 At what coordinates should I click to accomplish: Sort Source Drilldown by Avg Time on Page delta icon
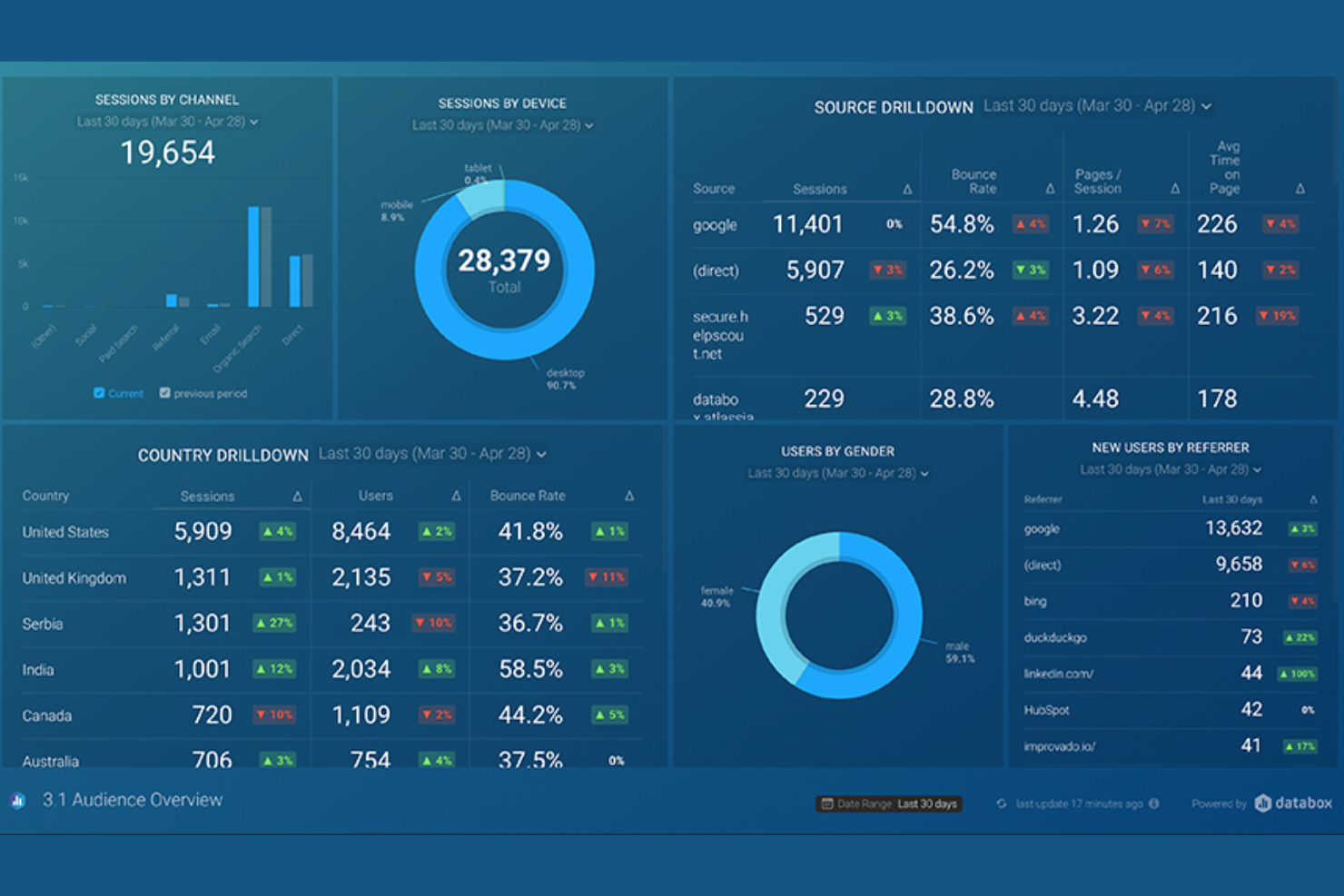[1300, 189]
